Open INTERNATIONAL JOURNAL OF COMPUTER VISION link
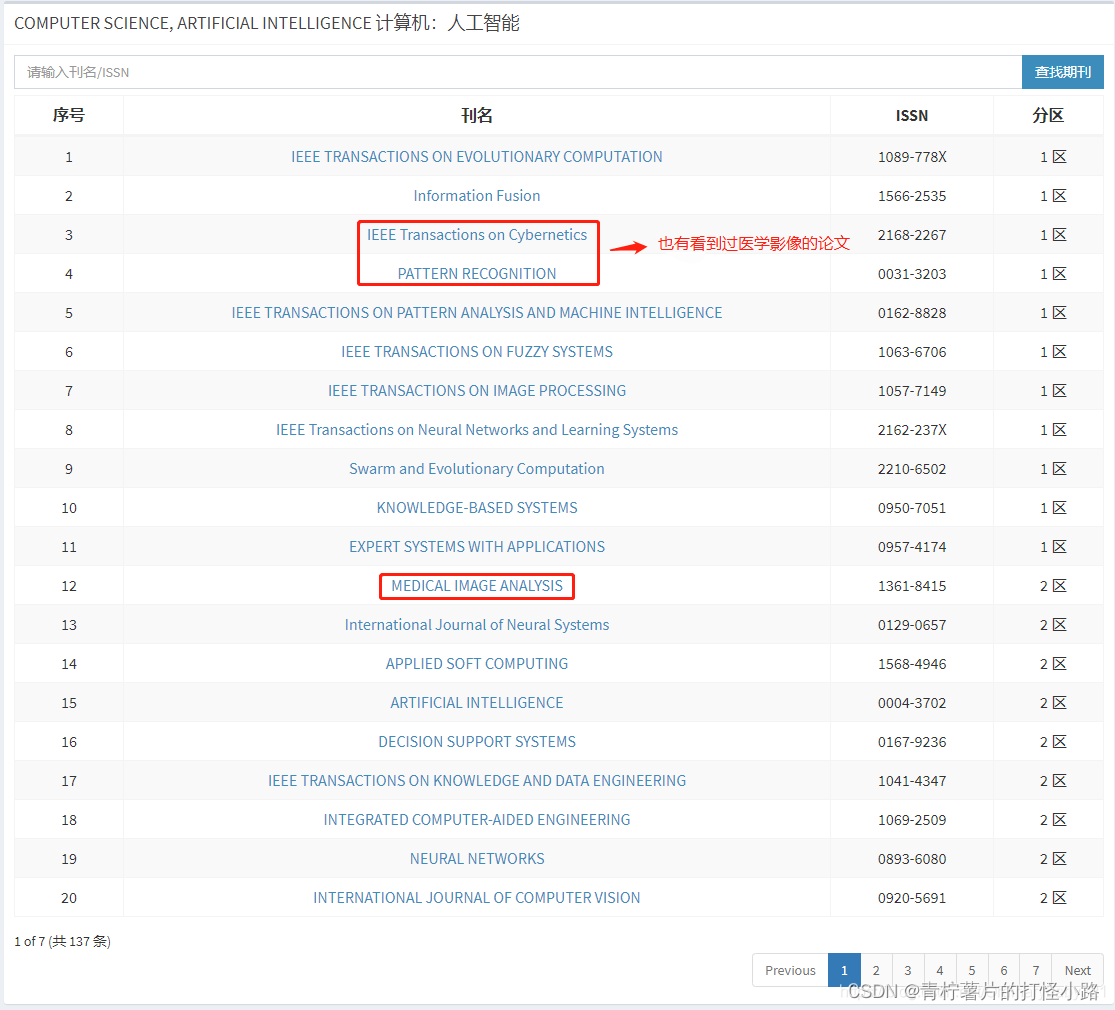Image resolution: width=1115 pixels, height=1010 pixels. coord(476,898)
